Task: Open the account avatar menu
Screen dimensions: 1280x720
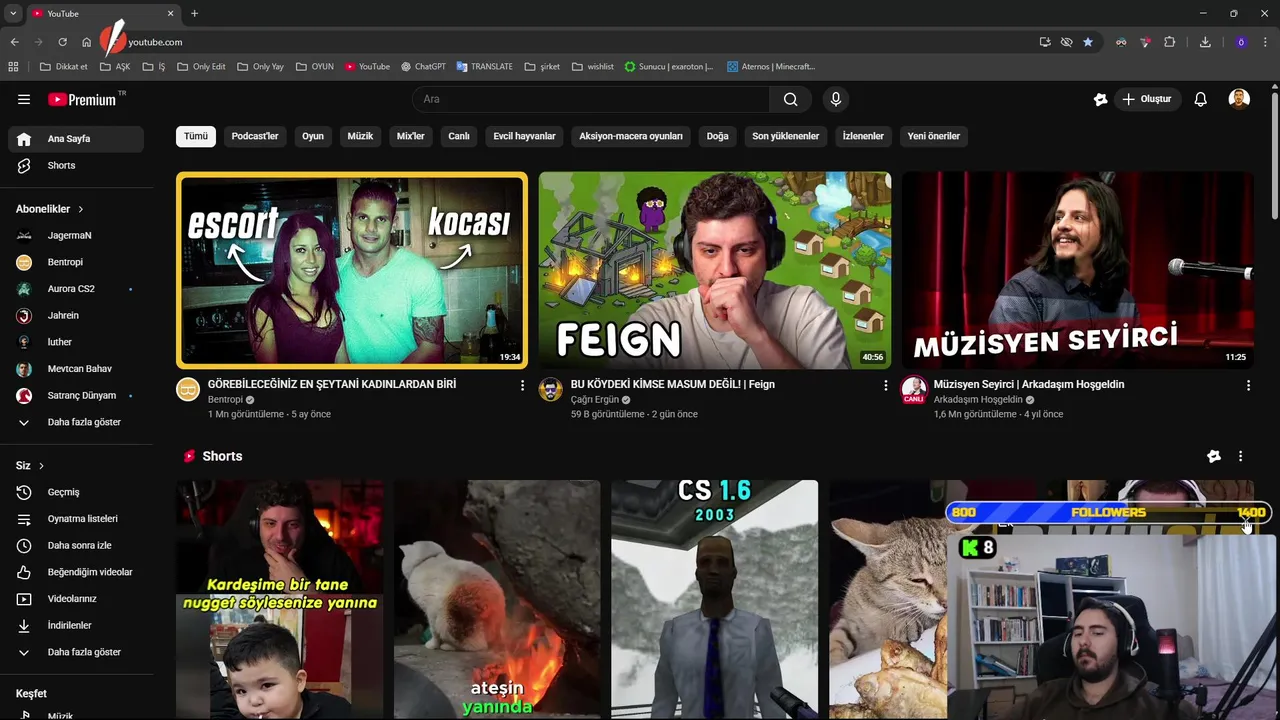Action: 1239,99
